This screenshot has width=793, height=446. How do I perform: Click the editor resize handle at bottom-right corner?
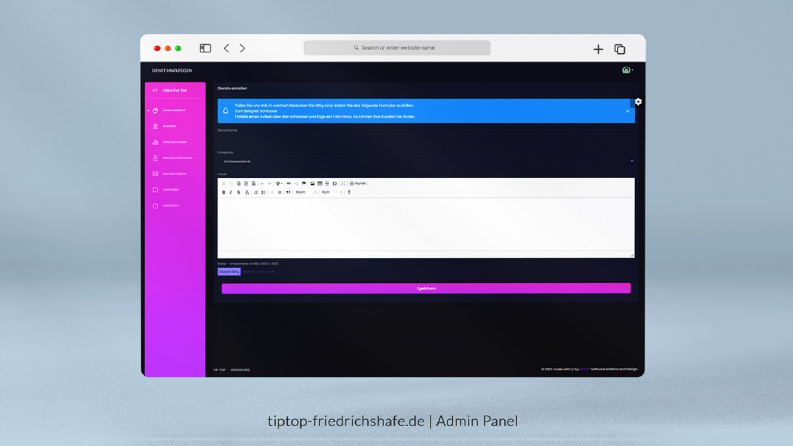(632, 255)
